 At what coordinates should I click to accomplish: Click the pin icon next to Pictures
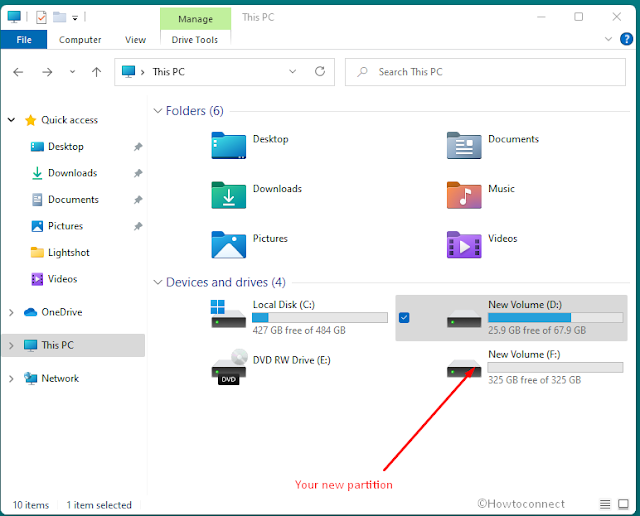click(138, 226)
